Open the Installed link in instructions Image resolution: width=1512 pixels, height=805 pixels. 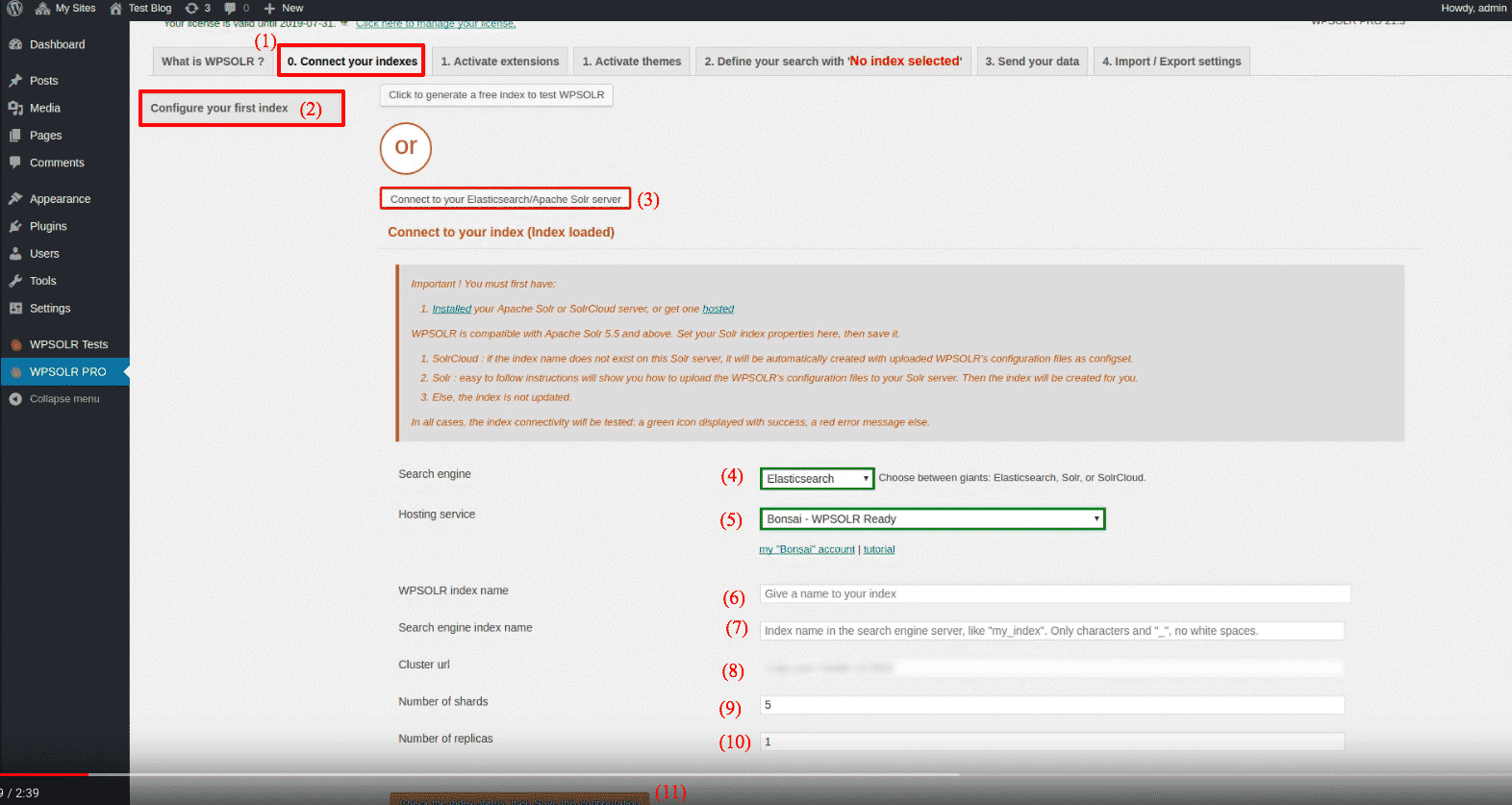pos(452,309)
